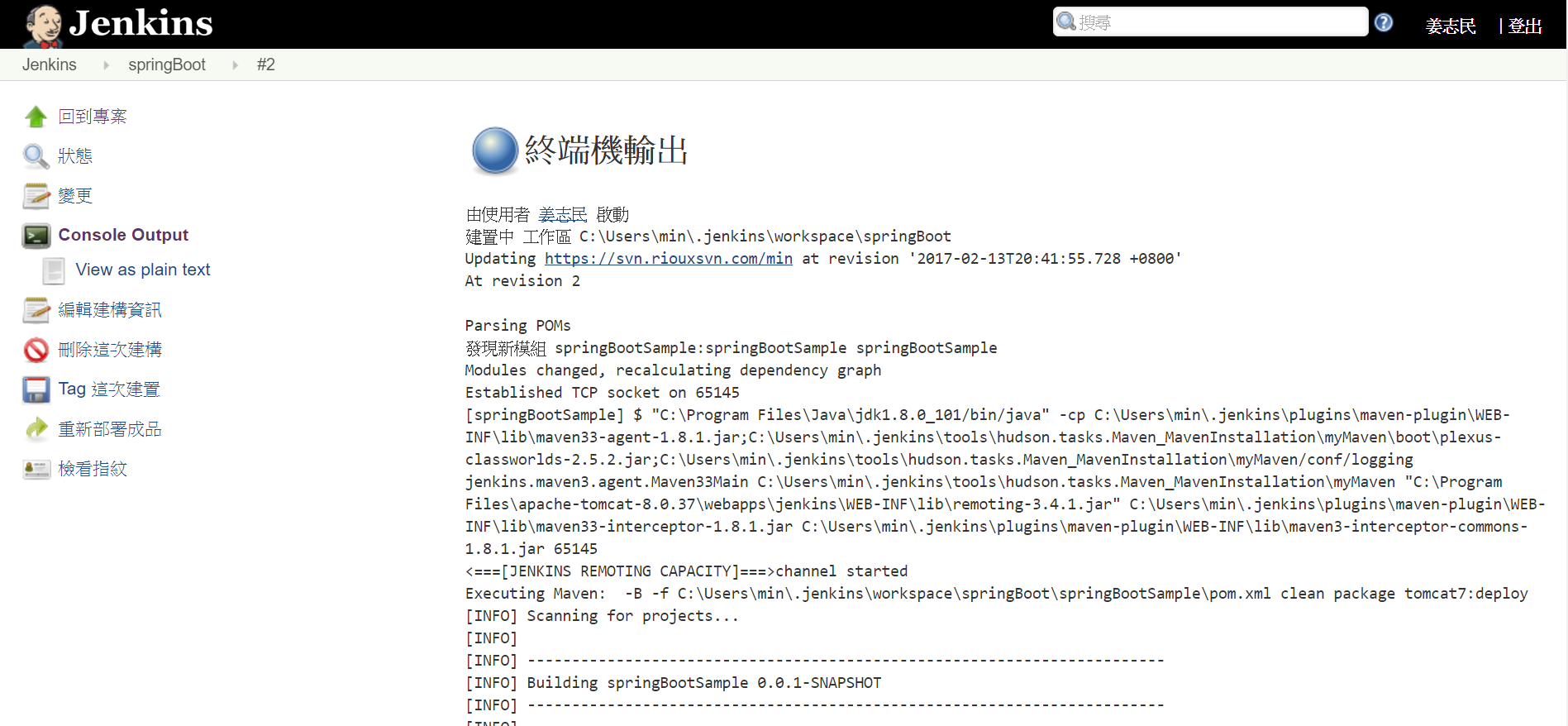Open View as plain text
This screenshot has width=1568, height=726.
point(143,270)
